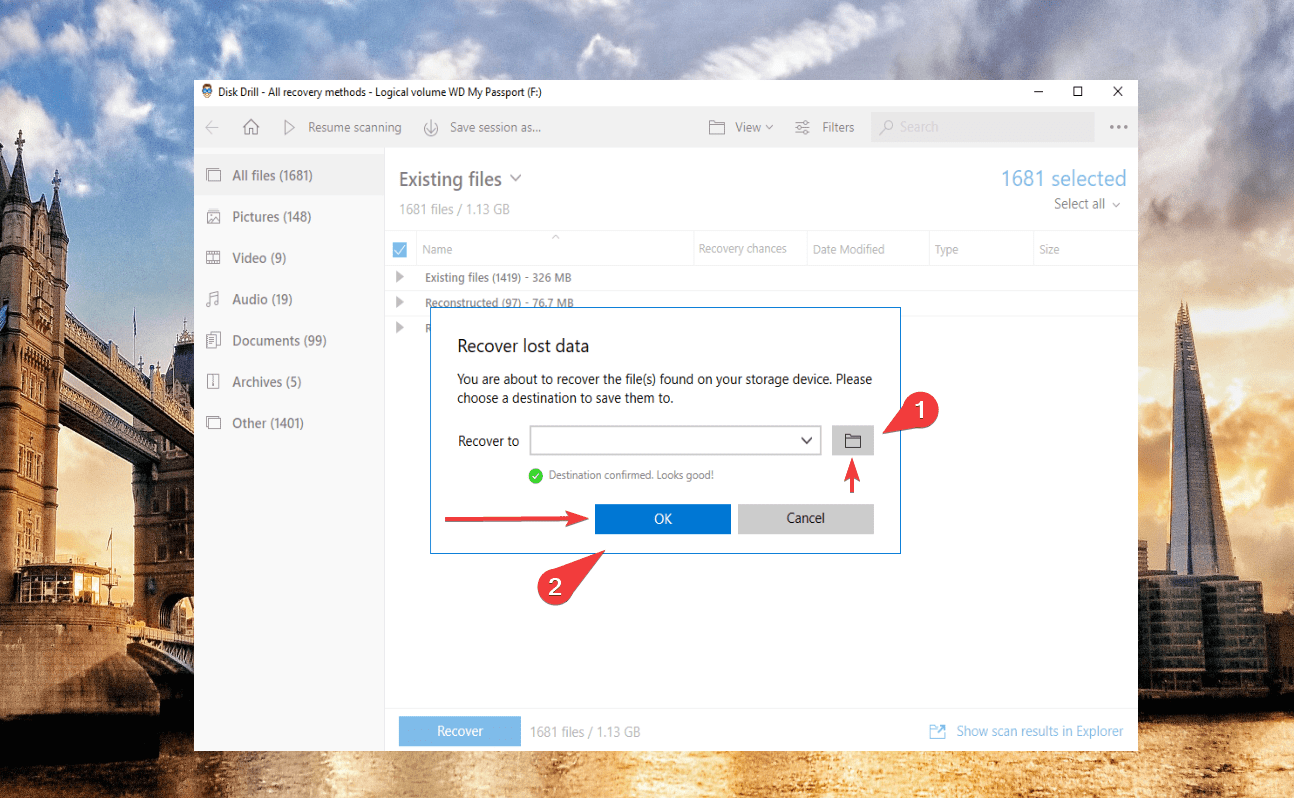The image size is (1294, 798).
Task: Select Pictures (148) category
Action: pyautogui.click(x=289, y=216)
